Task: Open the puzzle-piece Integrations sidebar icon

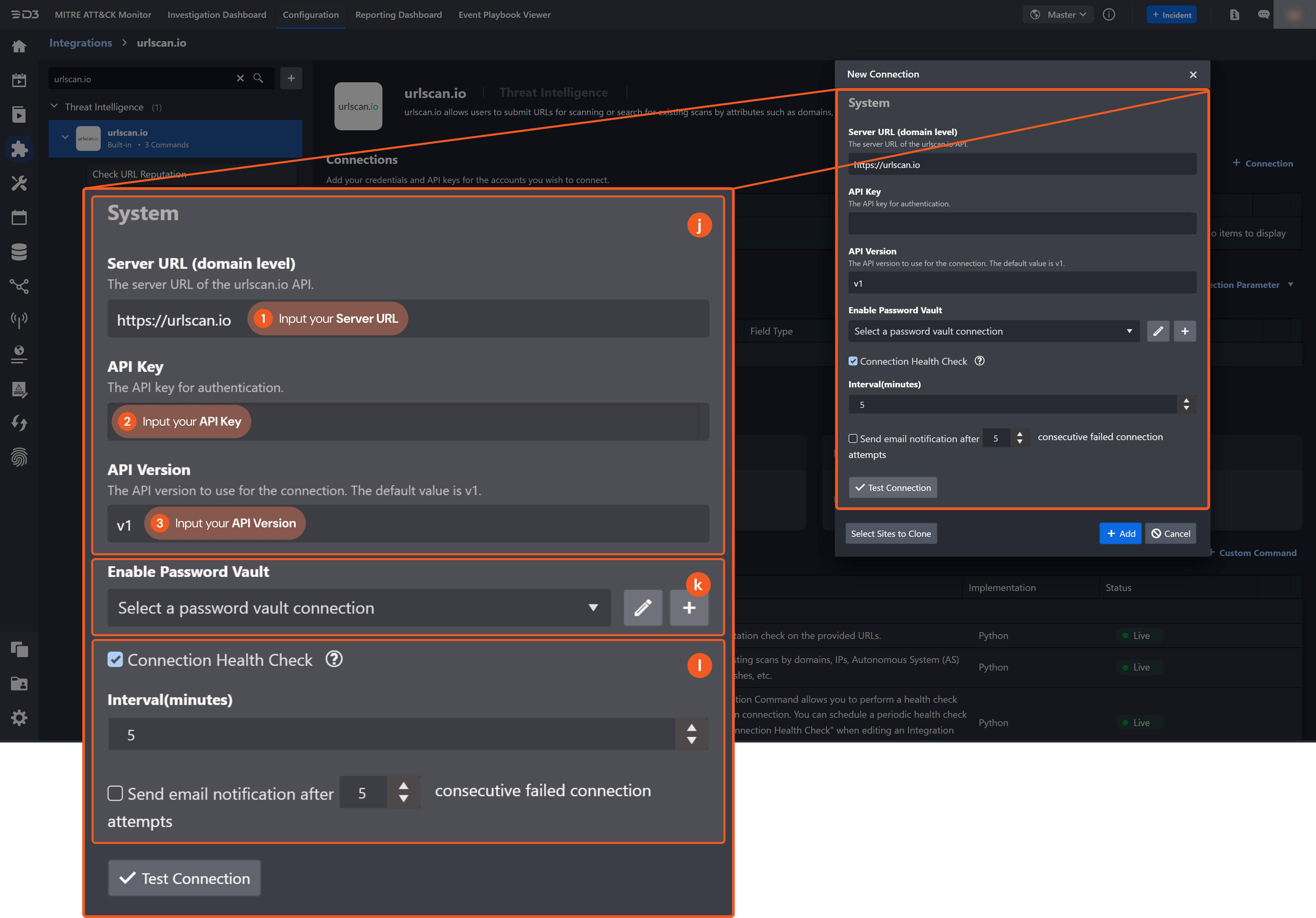Action: coord(19,149)
